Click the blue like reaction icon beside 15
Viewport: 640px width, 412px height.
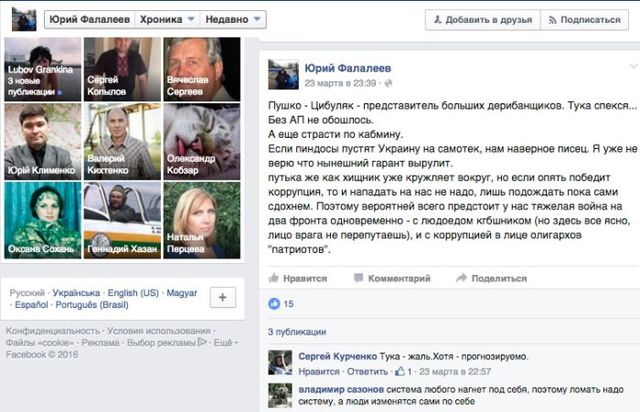(x=274, y=303)
